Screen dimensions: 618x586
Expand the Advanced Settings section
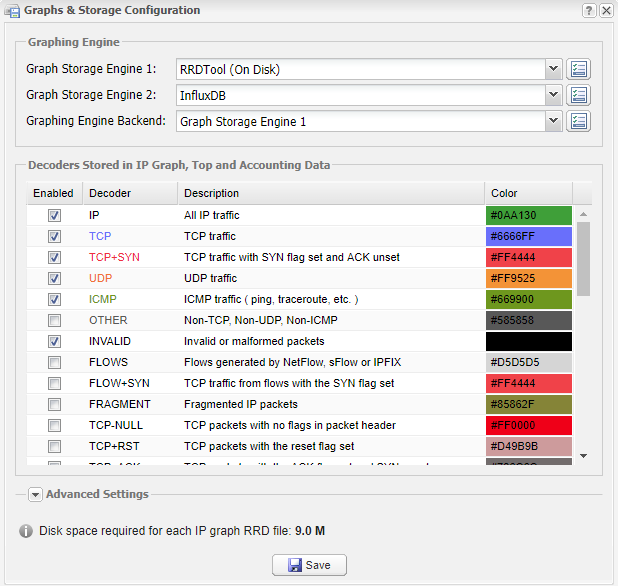tap(35, 494)
